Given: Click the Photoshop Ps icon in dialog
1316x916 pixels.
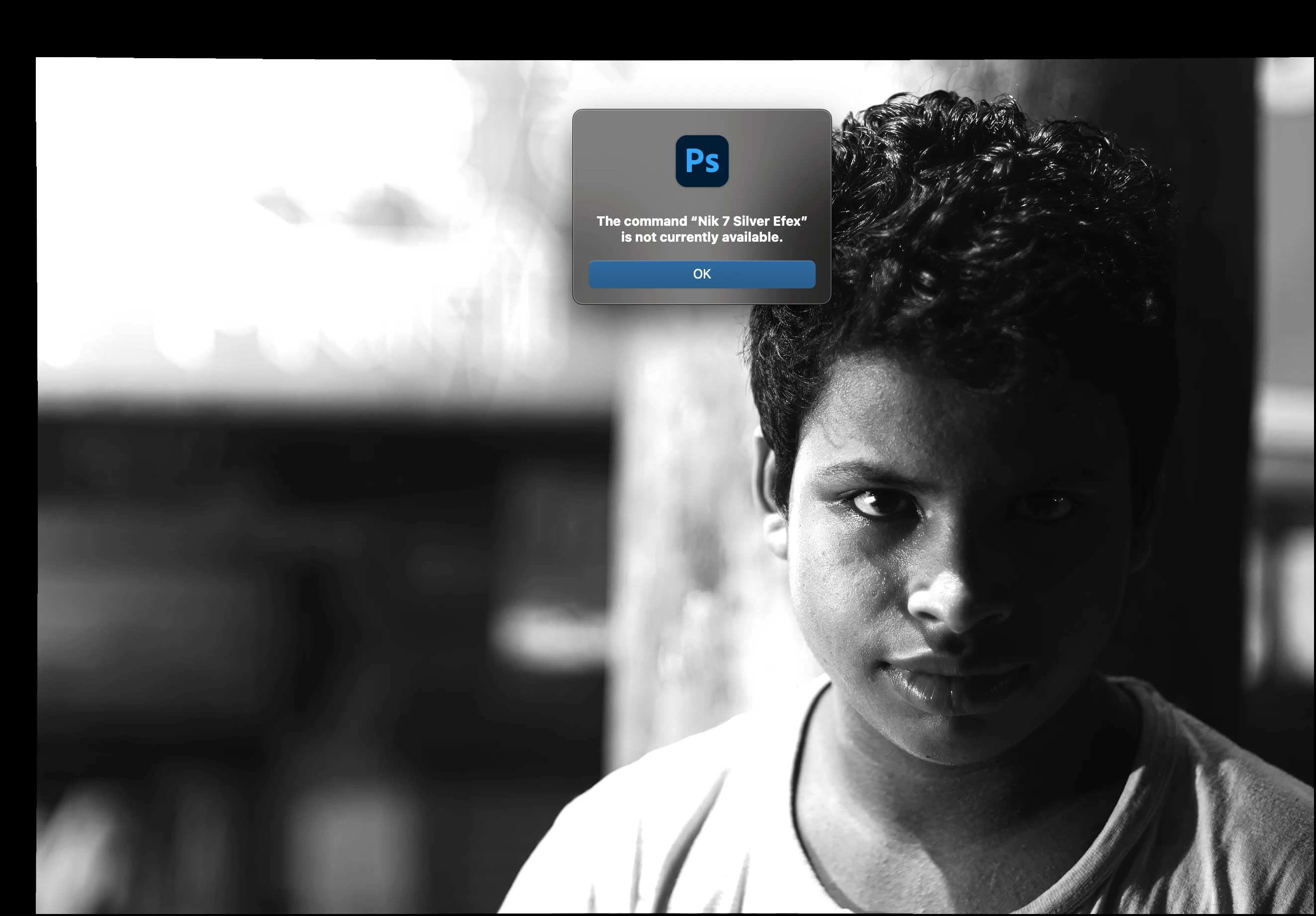Looking at the screenshot, I should [x=702, y=161].
